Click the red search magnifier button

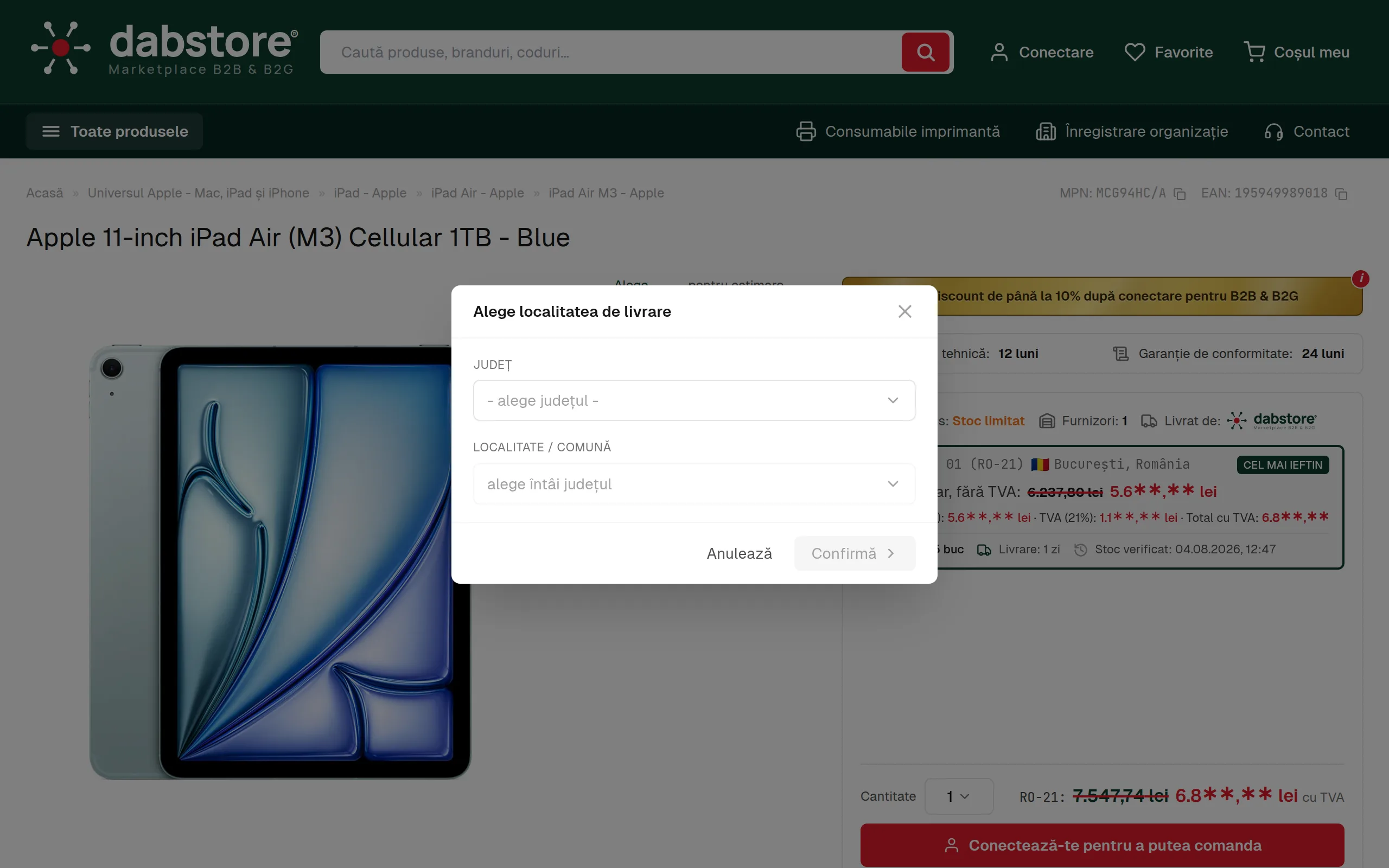click(925, 52)
